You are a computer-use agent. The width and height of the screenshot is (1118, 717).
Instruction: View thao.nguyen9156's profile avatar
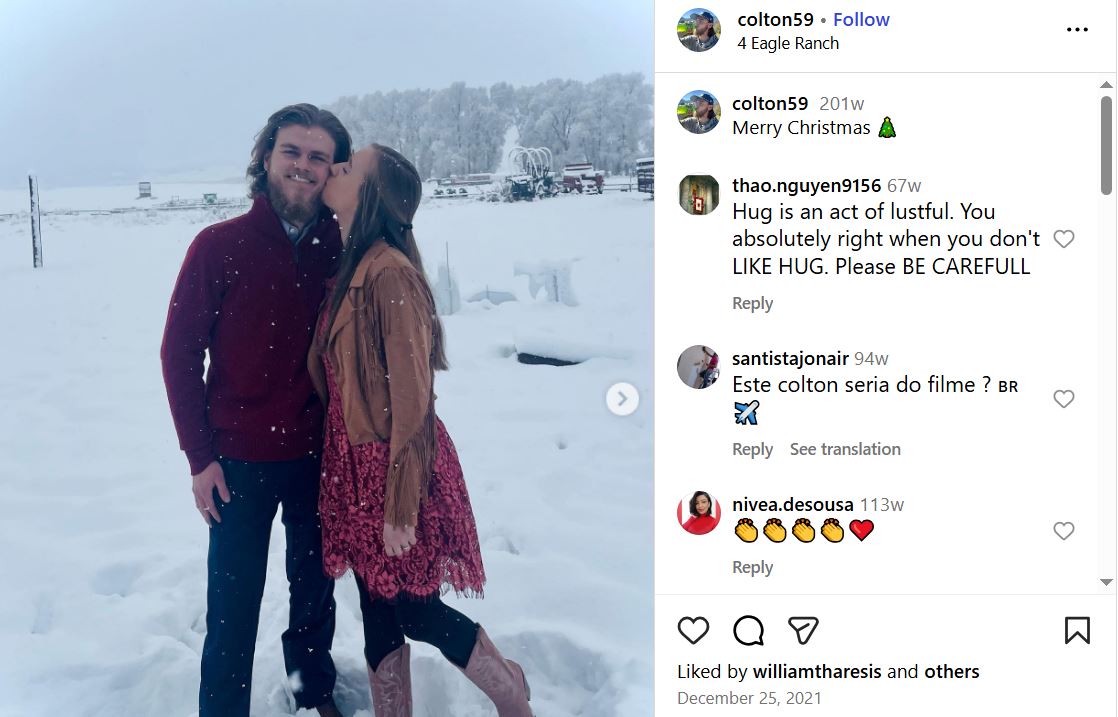698,195
